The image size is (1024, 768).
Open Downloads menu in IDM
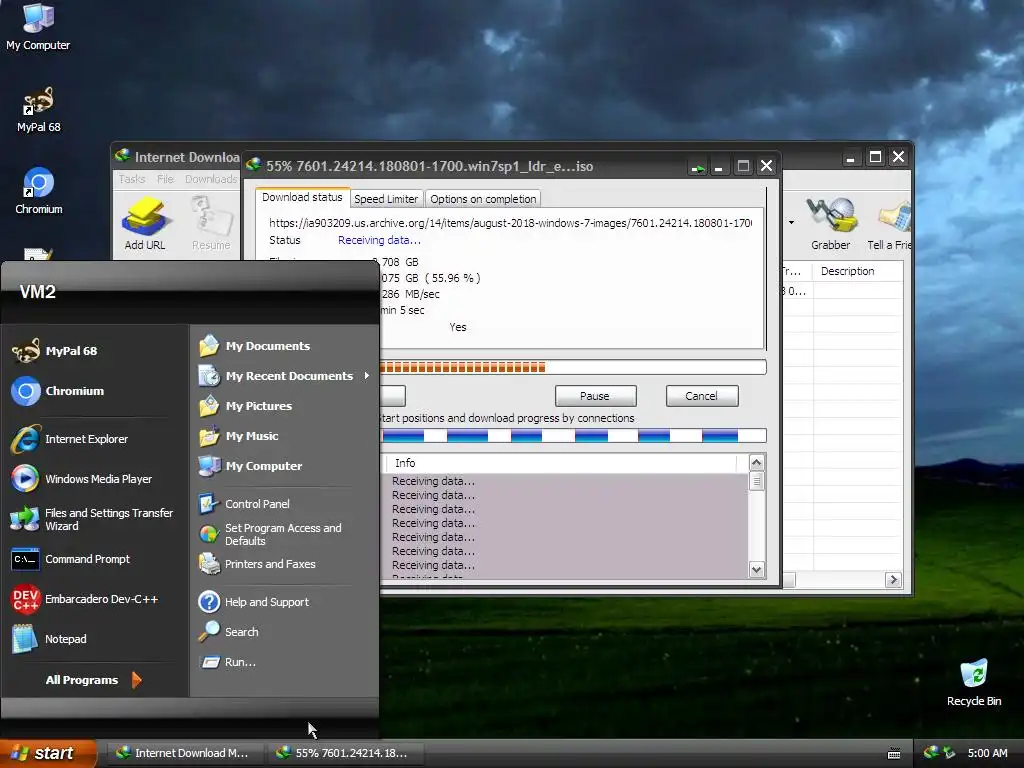pos(210,179)
